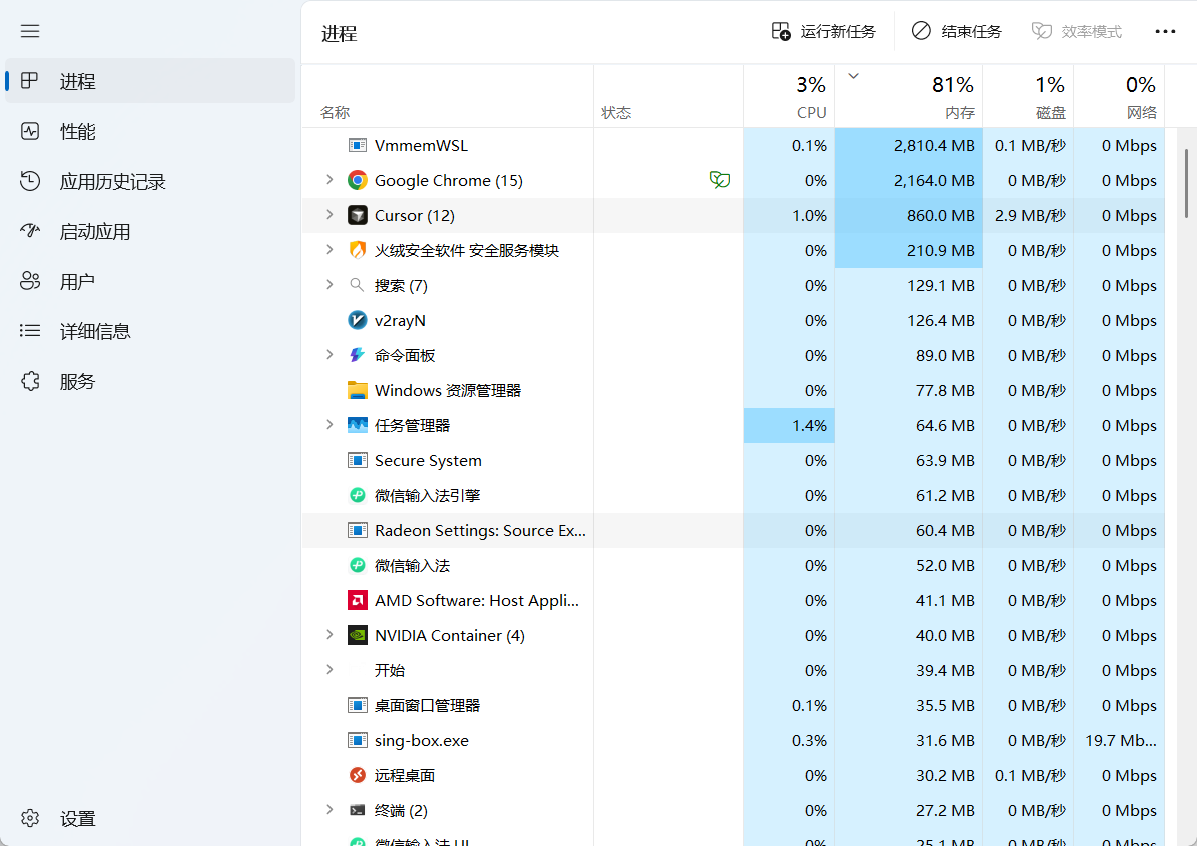Image resolution: width=1197 pixels, height=846 pixels.
Task: Click efficiency leaf status on Chrome row
Action: coord(720,180)
